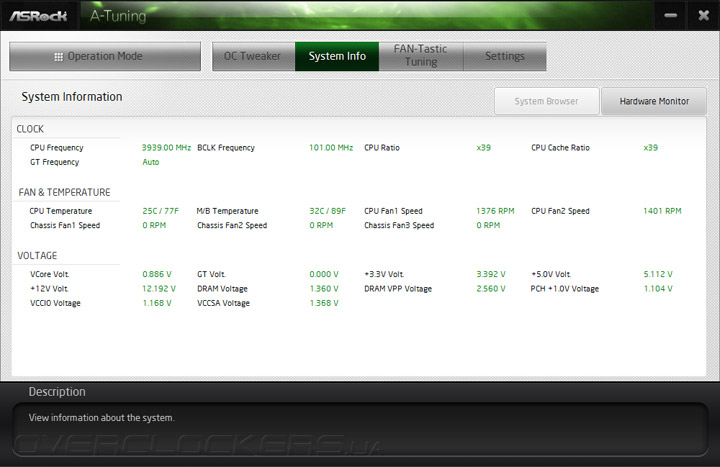Screen dimensions: 720x467
Task: Click "View information about the system." text
Action: 101,418
